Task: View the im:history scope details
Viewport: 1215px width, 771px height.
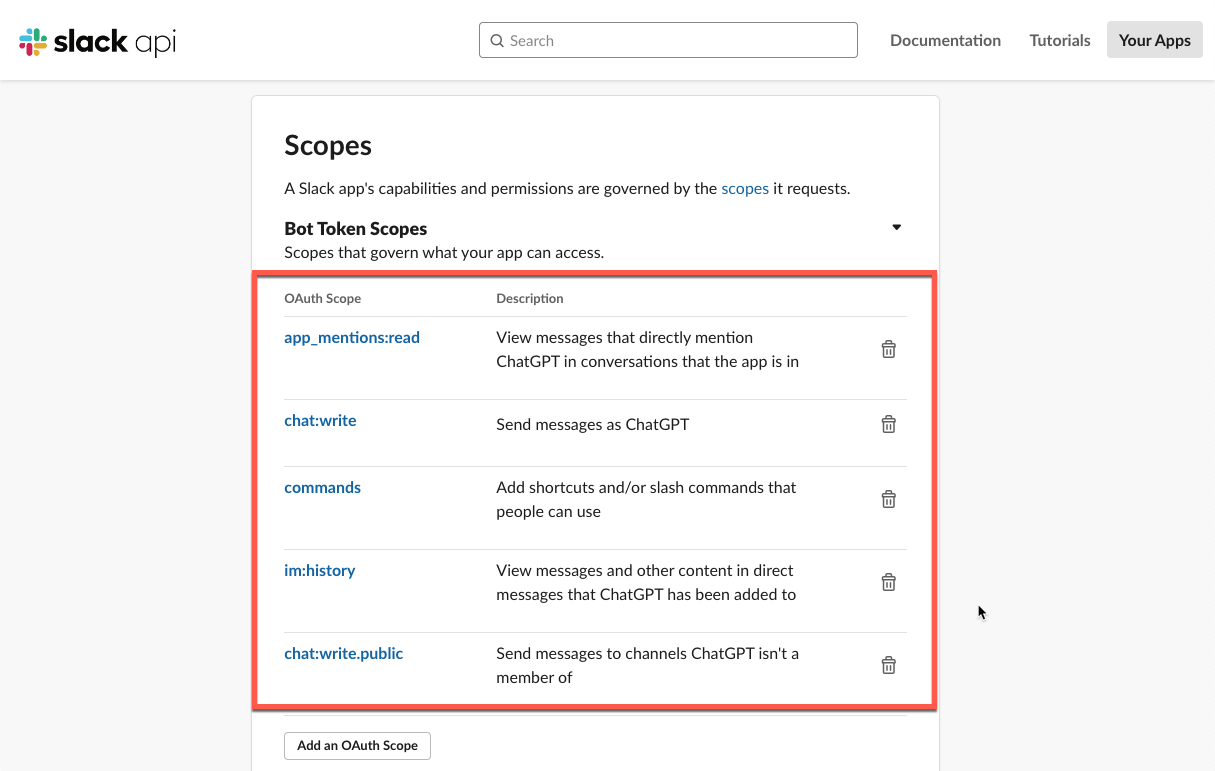Action: pyautogui.click(x=319, y=570)
